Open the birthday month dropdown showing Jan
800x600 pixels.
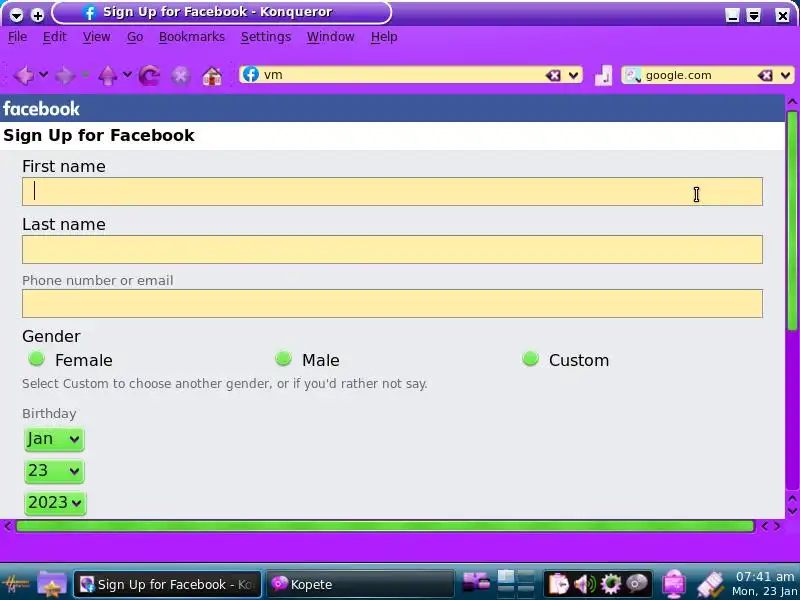click(x=54, y=439)
